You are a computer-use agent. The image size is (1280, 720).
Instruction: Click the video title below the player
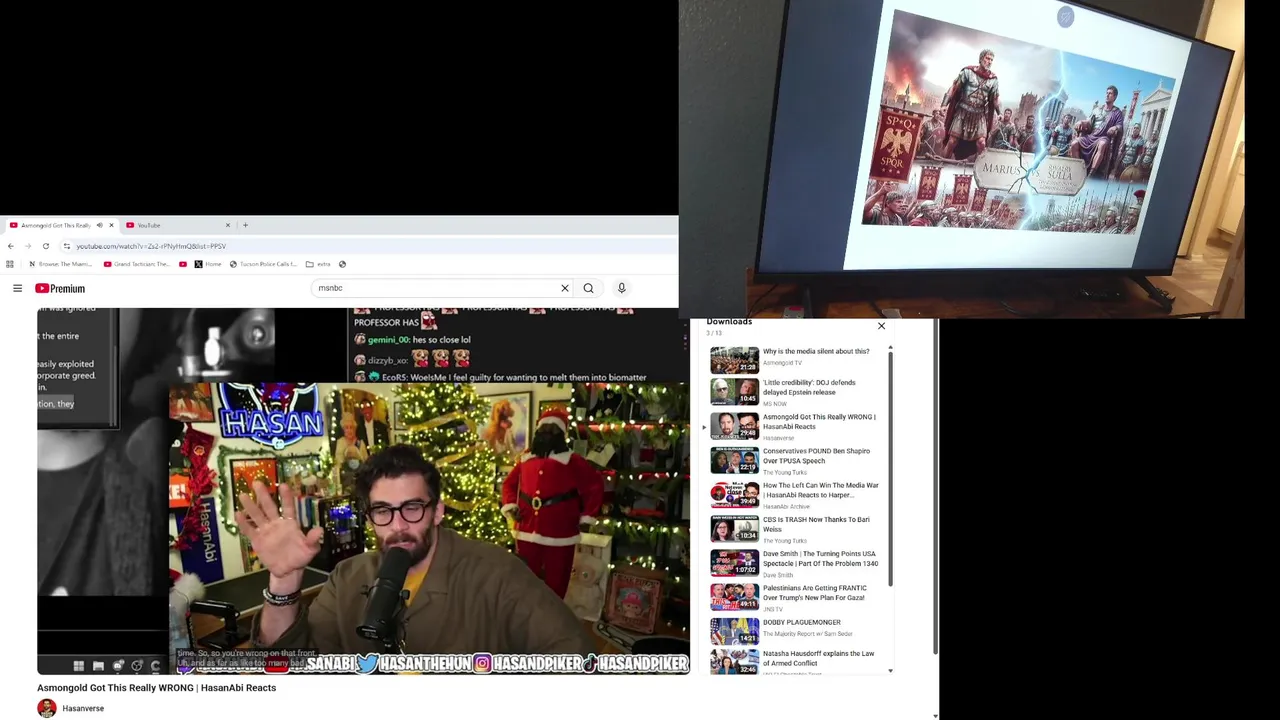[156, 688]
